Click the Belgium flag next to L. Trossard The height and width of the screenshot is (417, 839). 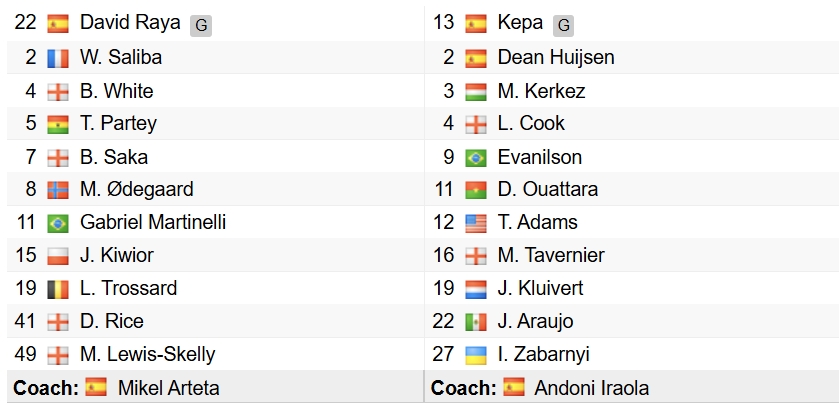coord(58,289)
